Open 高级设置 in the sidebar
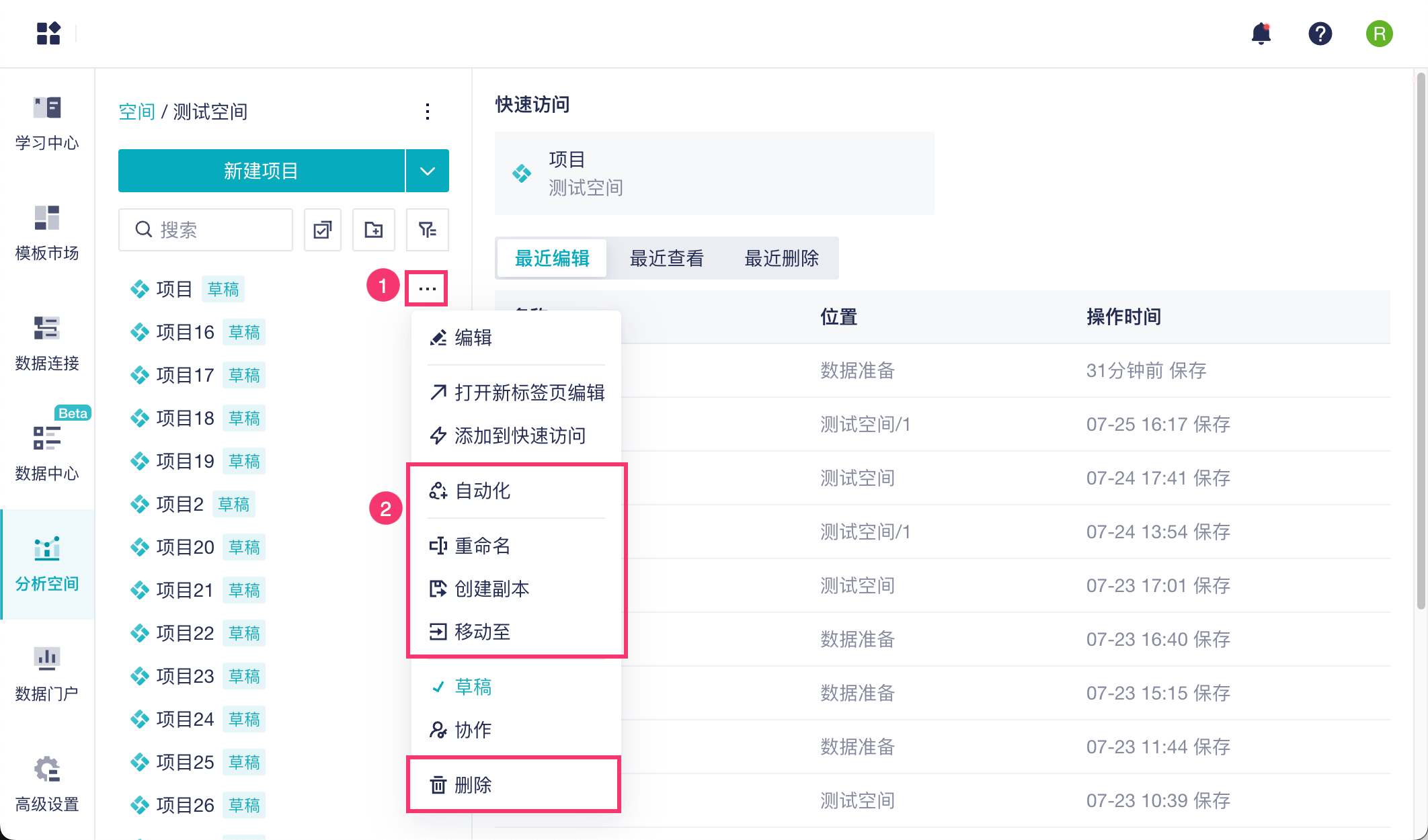This screenshot has height=840, width=1428. (47, 785)
